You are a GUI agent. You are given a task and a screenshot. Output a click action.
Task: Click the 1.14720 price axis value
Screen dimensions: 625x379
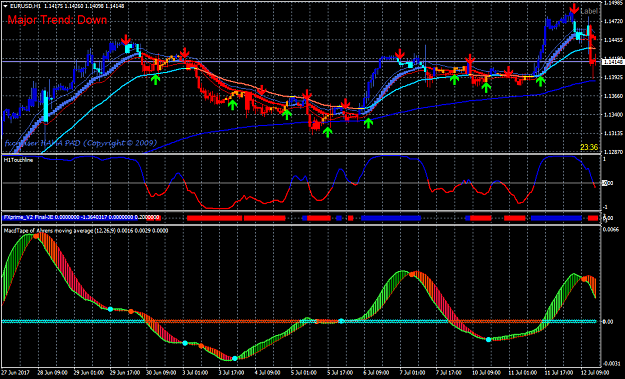(x=612, y=22)
